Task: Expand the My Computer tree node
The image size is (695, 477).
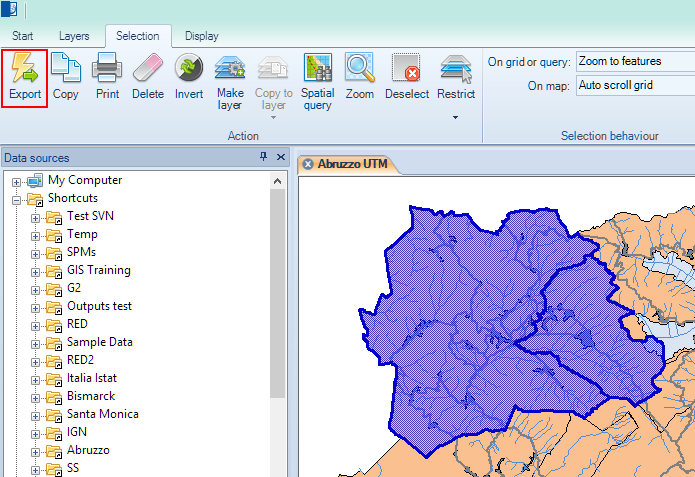Action: click(17, 181)
